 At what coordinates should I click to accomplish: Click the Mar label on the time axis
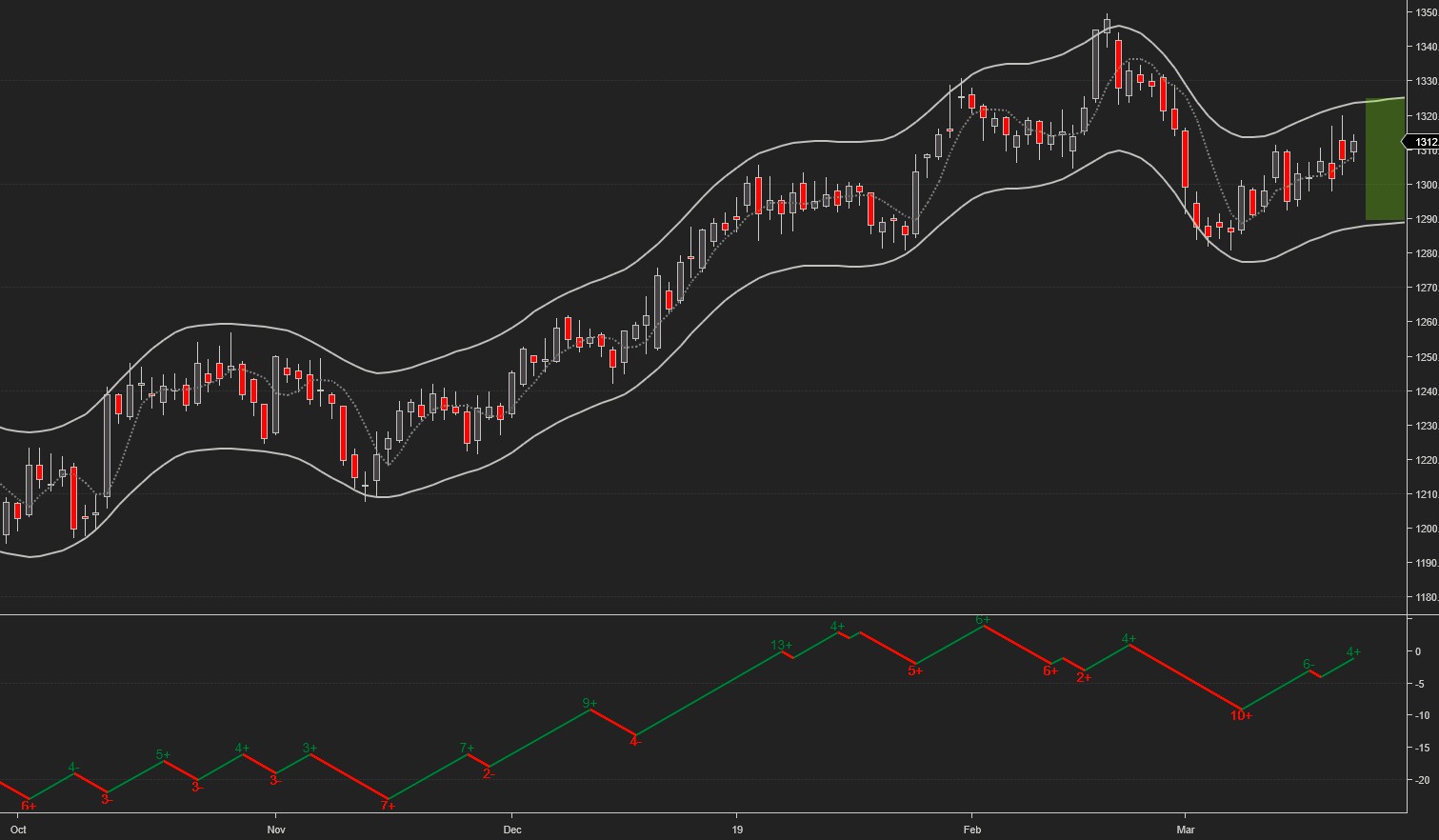(1186, 830)
